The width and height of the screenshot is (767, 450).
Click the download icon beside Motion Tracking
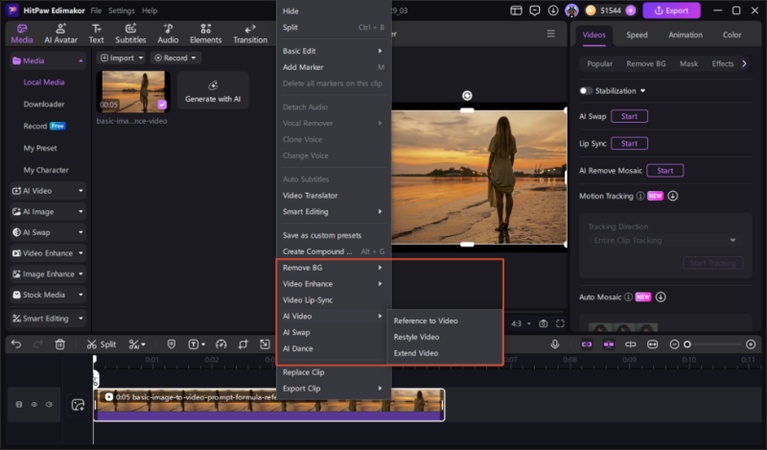click(673, 196)
